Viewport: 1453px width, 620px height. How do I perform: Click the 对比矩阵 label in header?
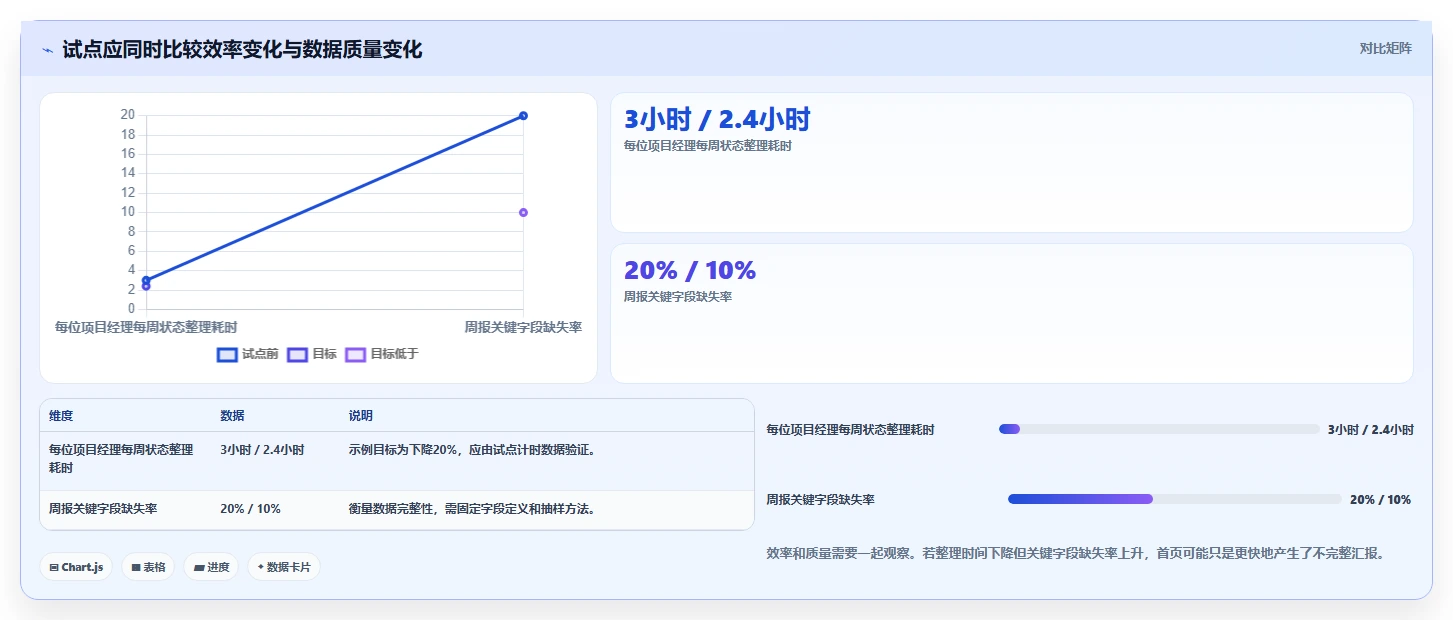[1386, 48]
